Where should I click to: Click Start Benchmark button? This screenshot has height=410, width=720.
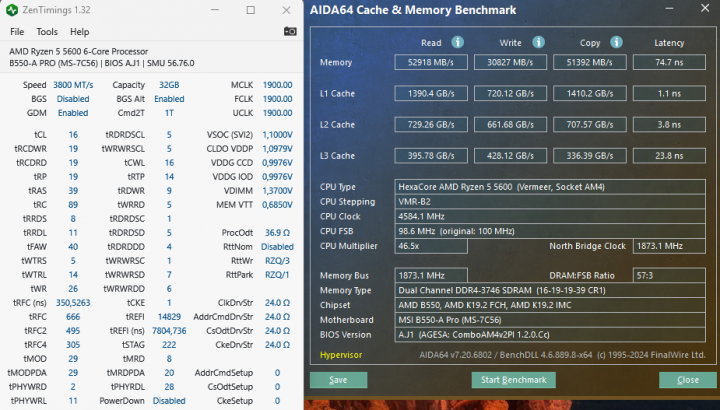coord(513,380)
